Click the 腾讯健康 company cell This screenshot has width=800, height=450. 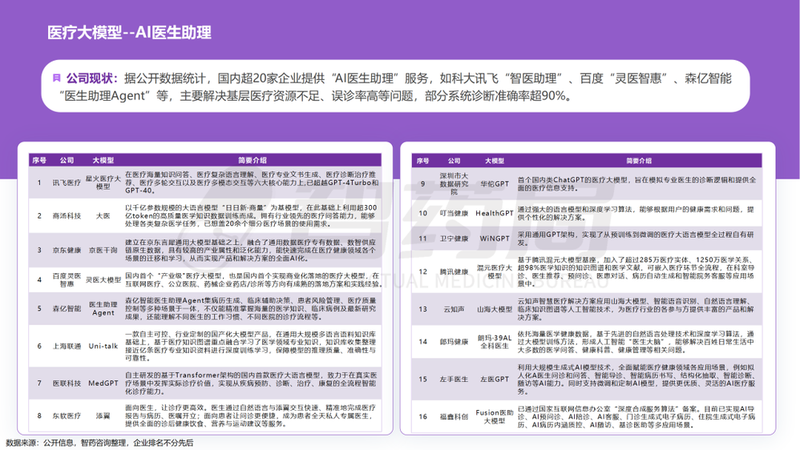(x=454, y=271)
